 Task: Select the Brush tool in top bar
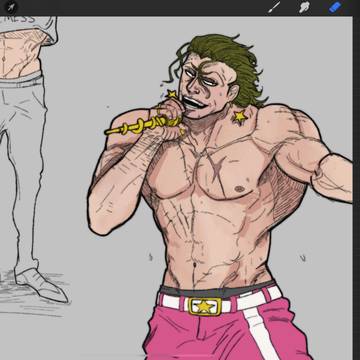pos(274,7)
